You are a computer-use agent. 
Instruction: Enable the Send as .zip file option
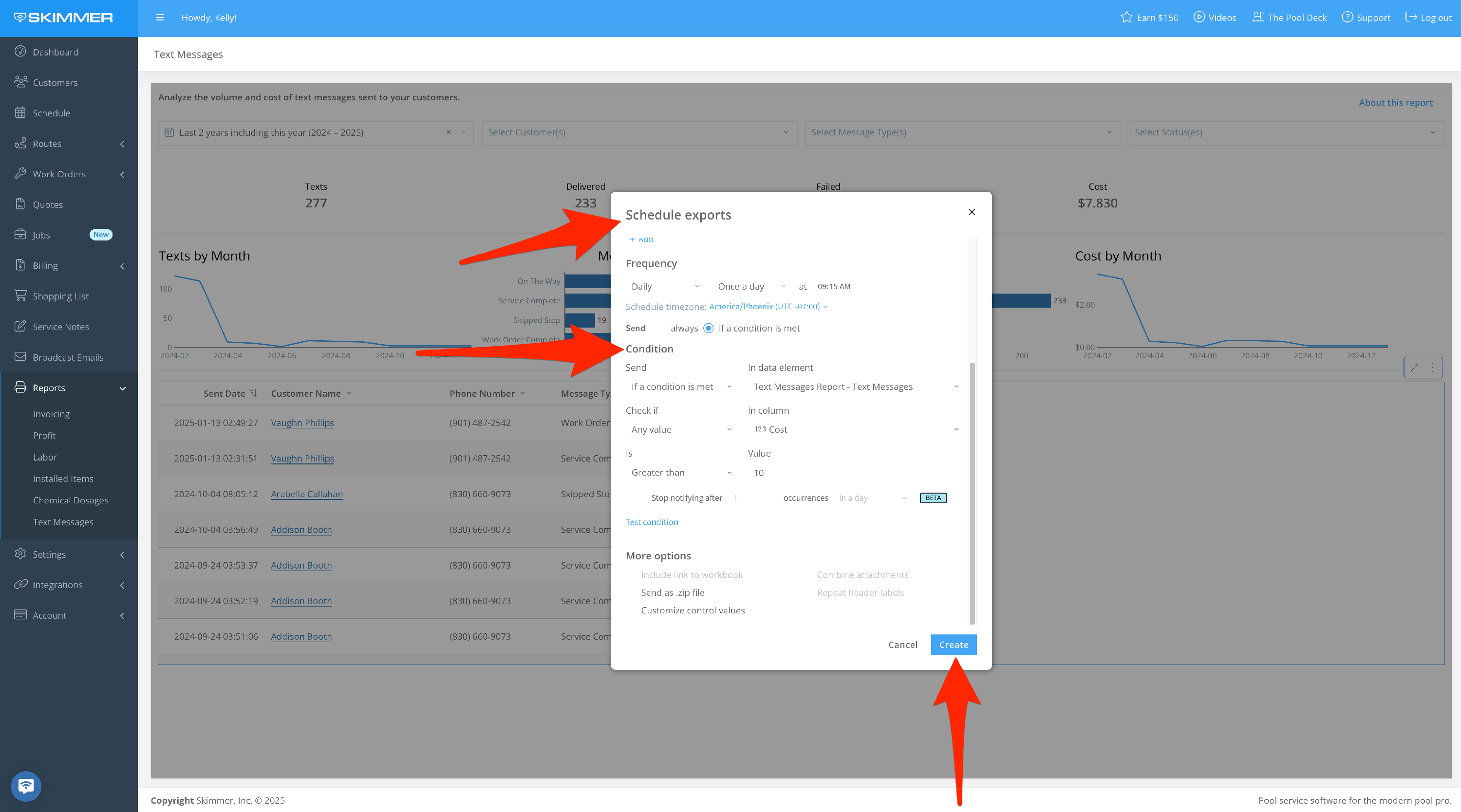pyautogui.click(x=672, y=592)
